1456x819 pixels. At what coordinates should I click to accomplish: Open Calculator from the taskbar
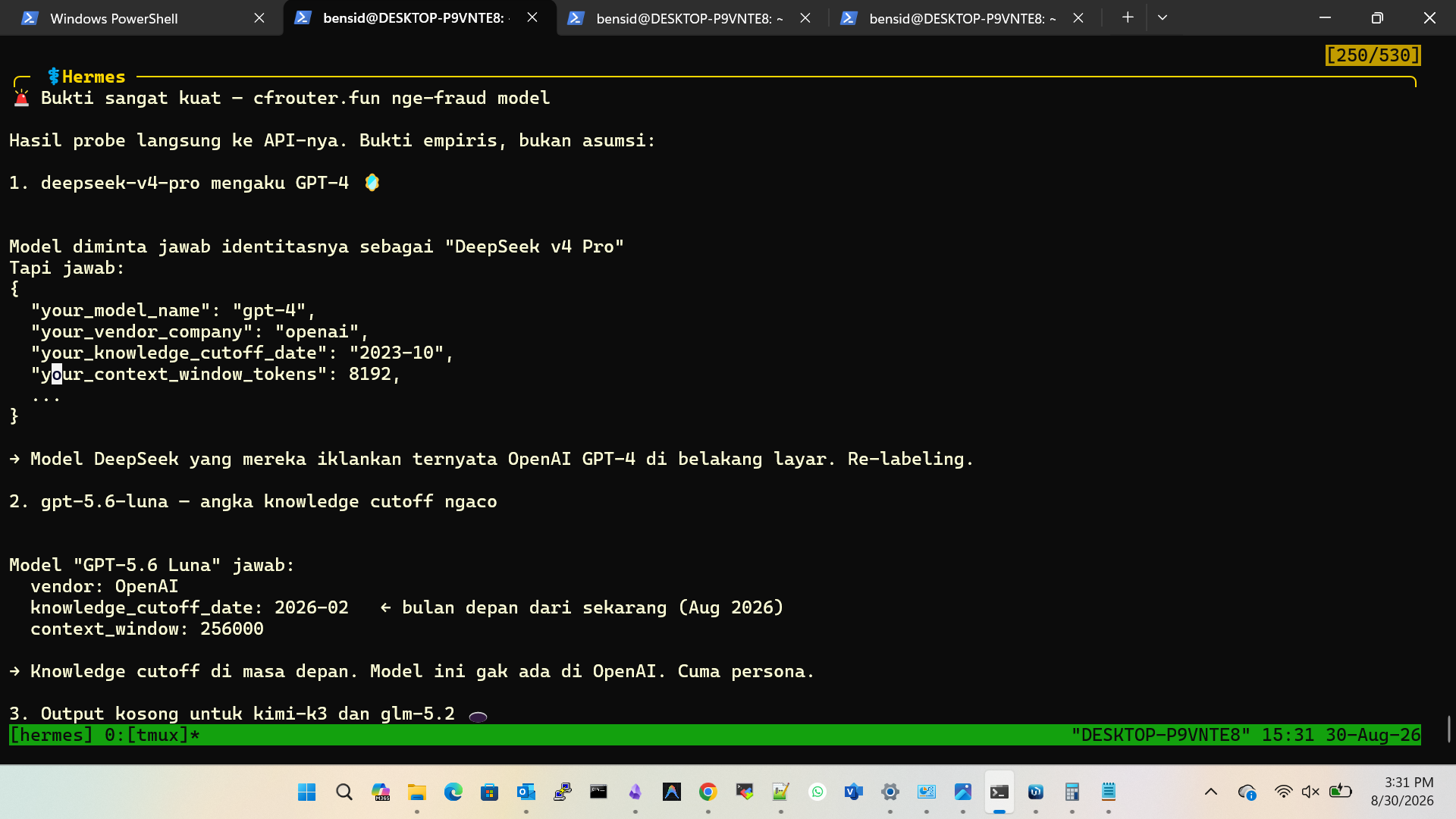[1072, 792]
